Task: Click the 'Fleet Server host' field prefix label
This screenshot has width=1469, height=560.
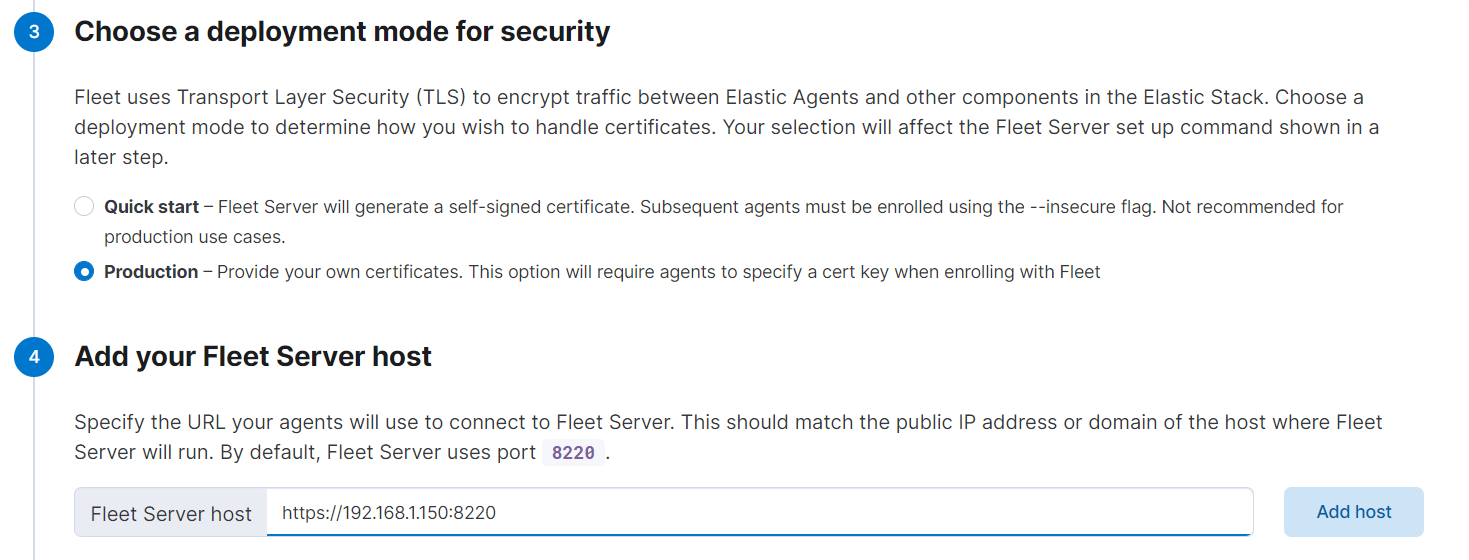Action: (x=171, y=513)
